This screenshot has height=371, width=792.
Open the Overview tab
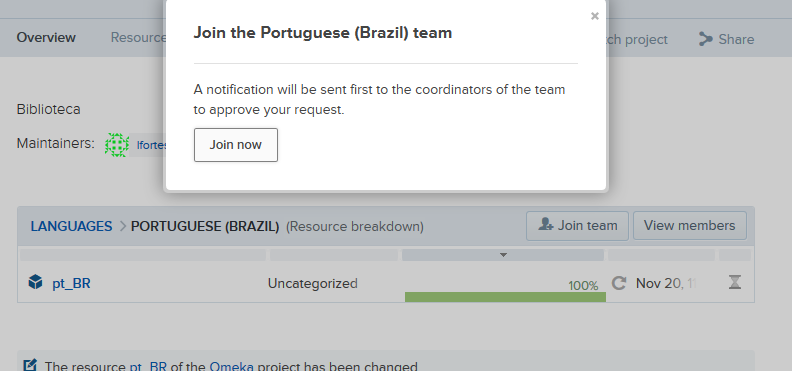pos(46,38)
